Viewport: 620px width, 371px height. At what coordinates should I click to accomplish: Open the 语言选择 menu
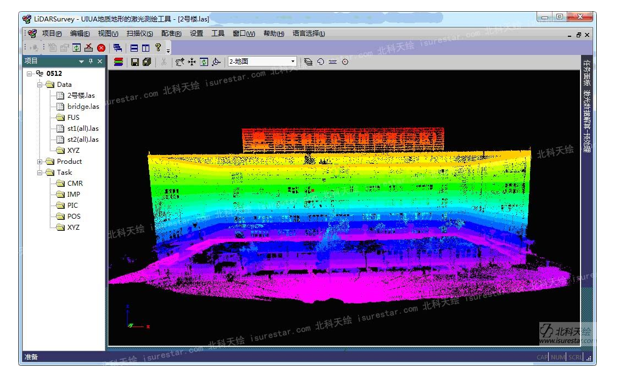309,34
